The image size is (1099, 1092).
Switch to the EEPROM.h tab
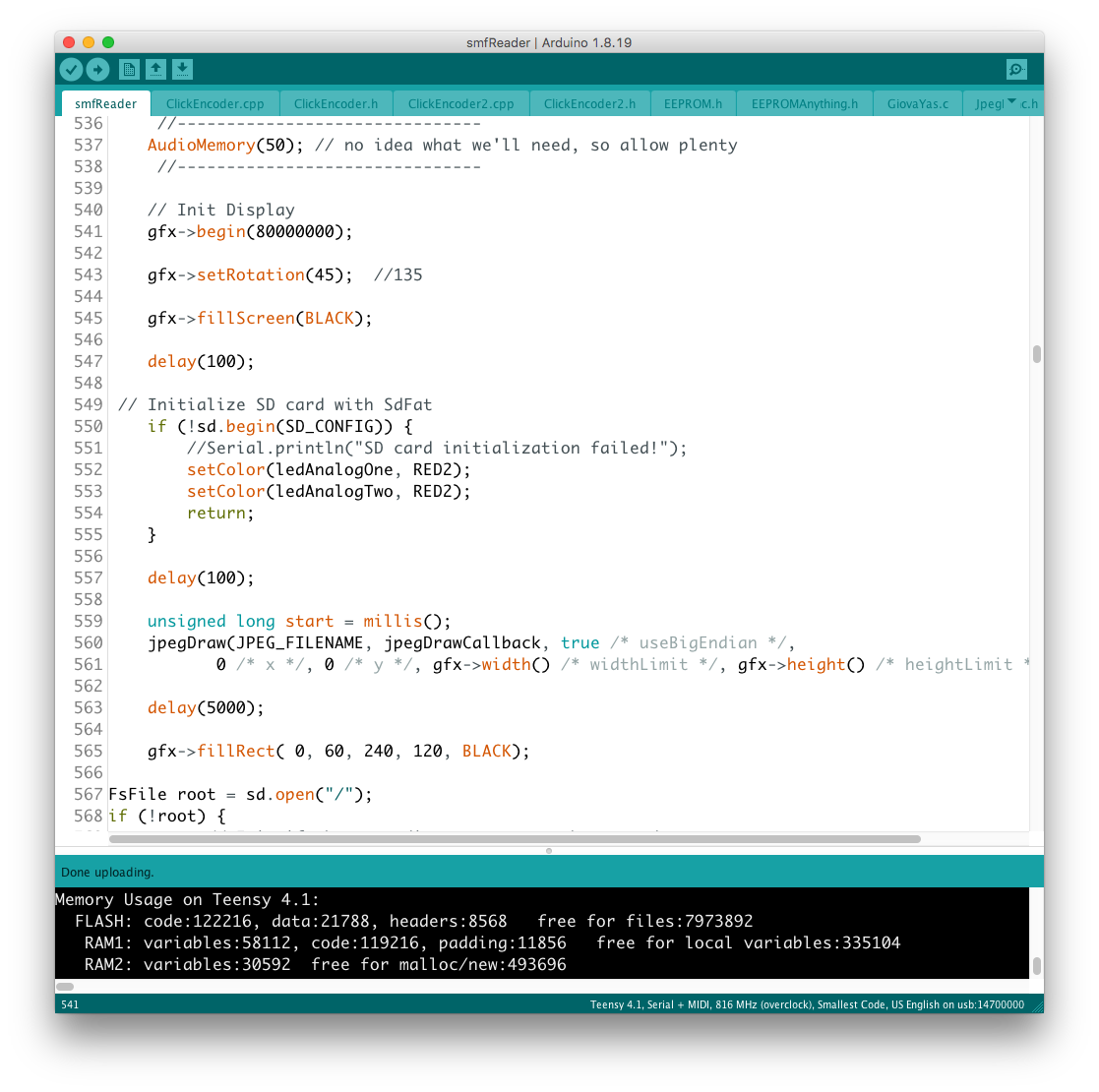[x=694, y=103]
